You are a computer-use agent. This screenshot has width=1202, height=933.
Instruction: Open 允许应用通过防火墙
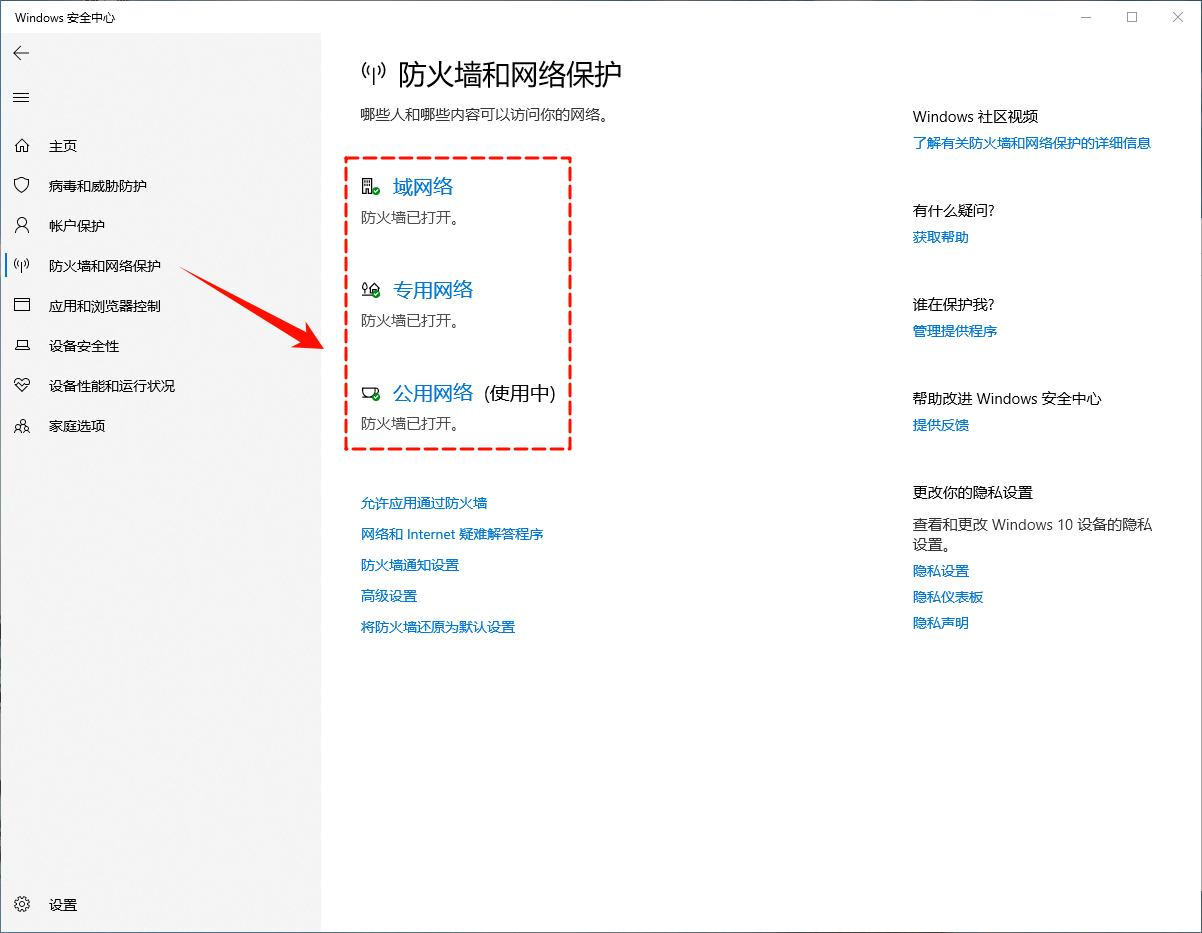[x=424, y=503]
